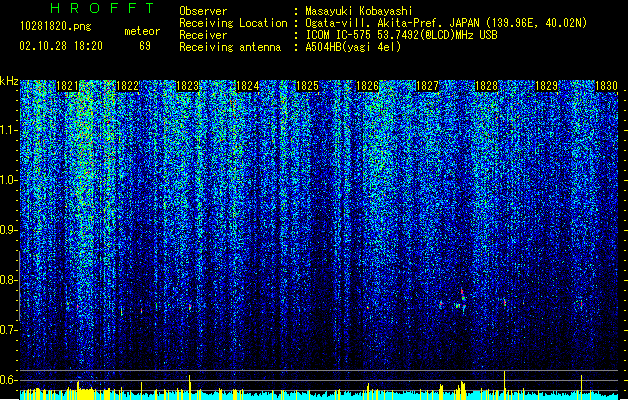The height and width of the screenshot is (400, 629).
Task: Click the kHz axis unit label
Action: (9, 81)
